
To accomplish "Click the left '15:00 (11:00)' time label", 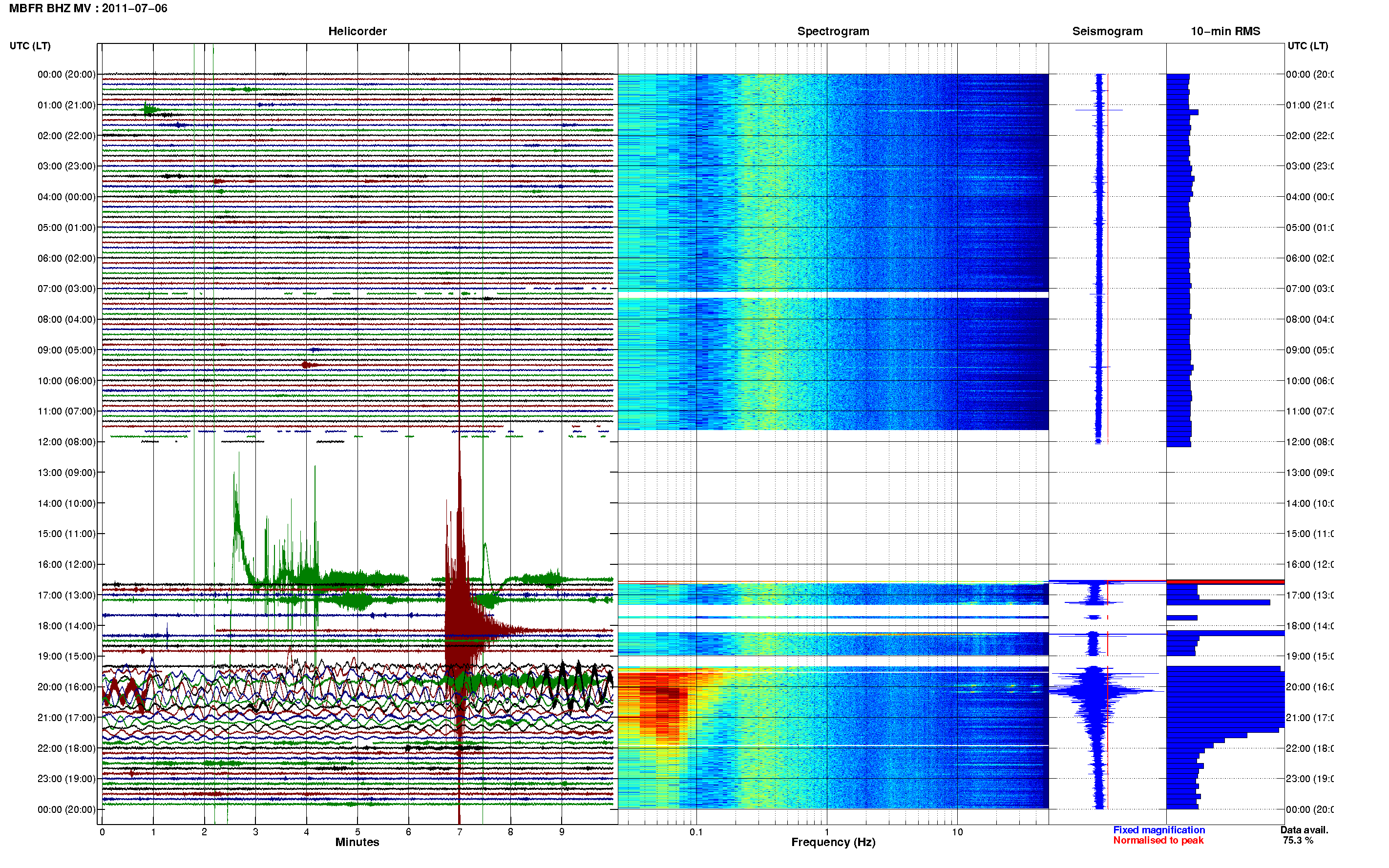I will [x=66, y=533].
